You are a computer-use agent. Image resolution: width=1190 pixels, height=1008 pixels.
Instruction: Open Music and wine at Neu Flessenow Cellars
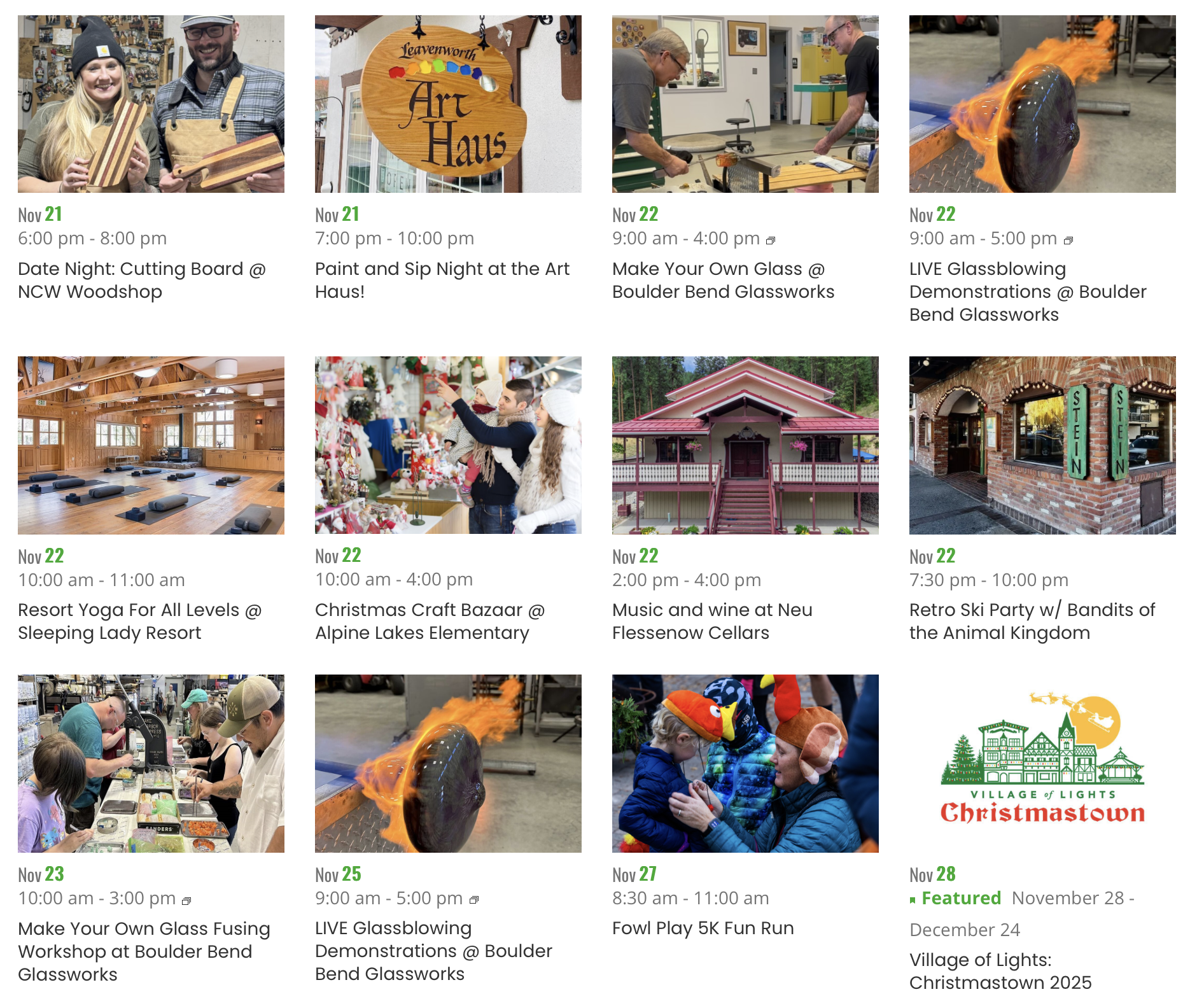pyautogui.click(x=712, y=621)
